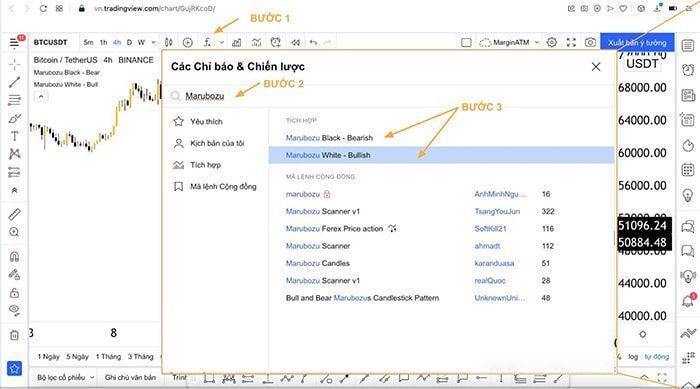Select the layout square icon

pos(466,42)
